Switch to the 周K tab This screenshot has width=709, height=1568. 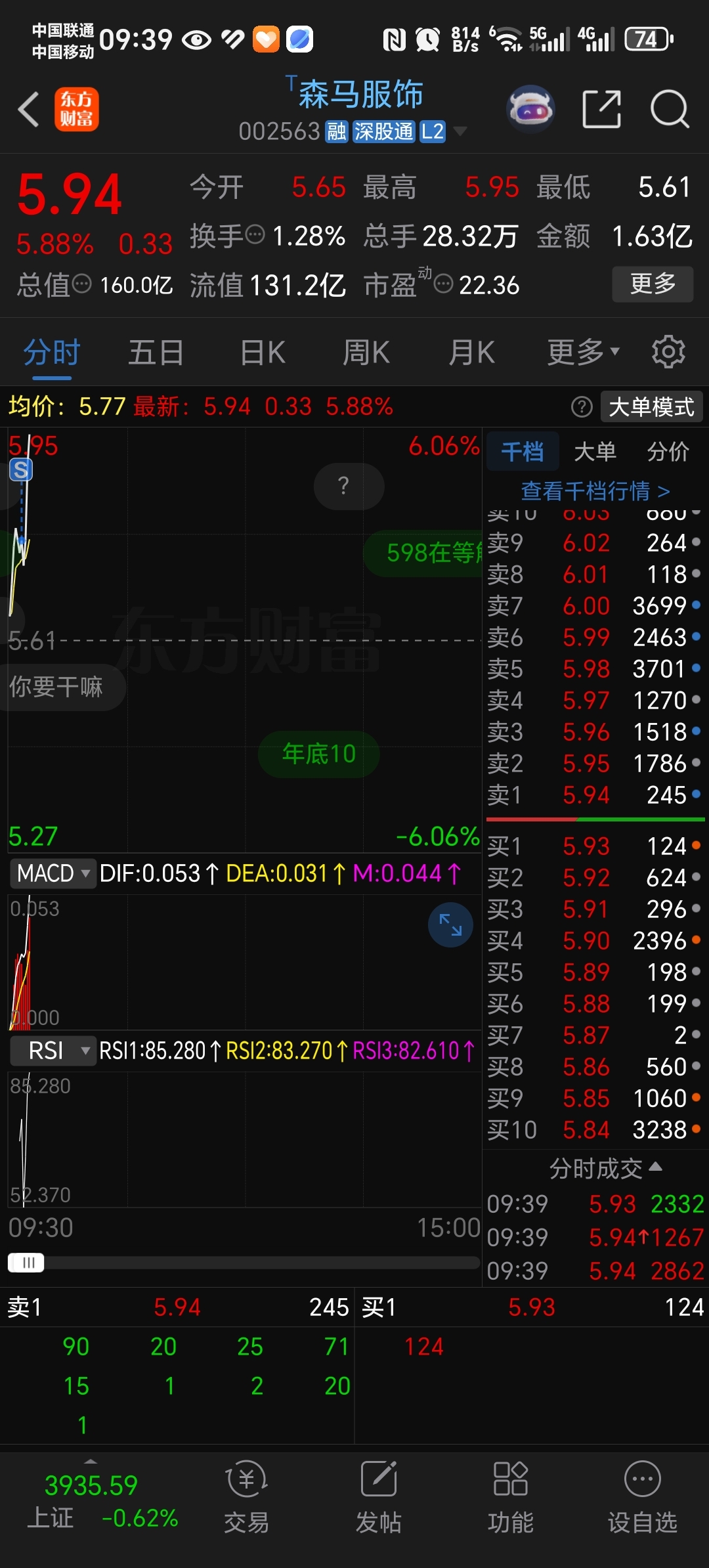point(366,352)
